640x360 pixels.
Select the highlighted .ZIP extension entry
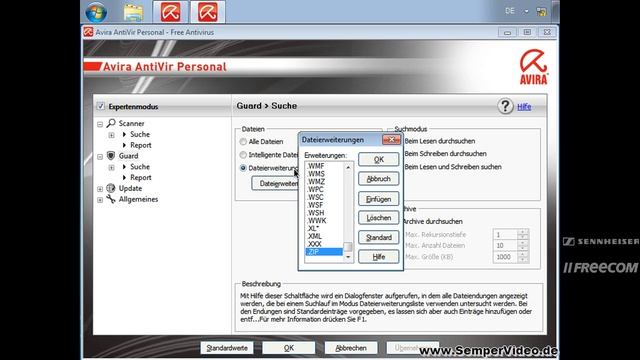[x=324, y=252]
